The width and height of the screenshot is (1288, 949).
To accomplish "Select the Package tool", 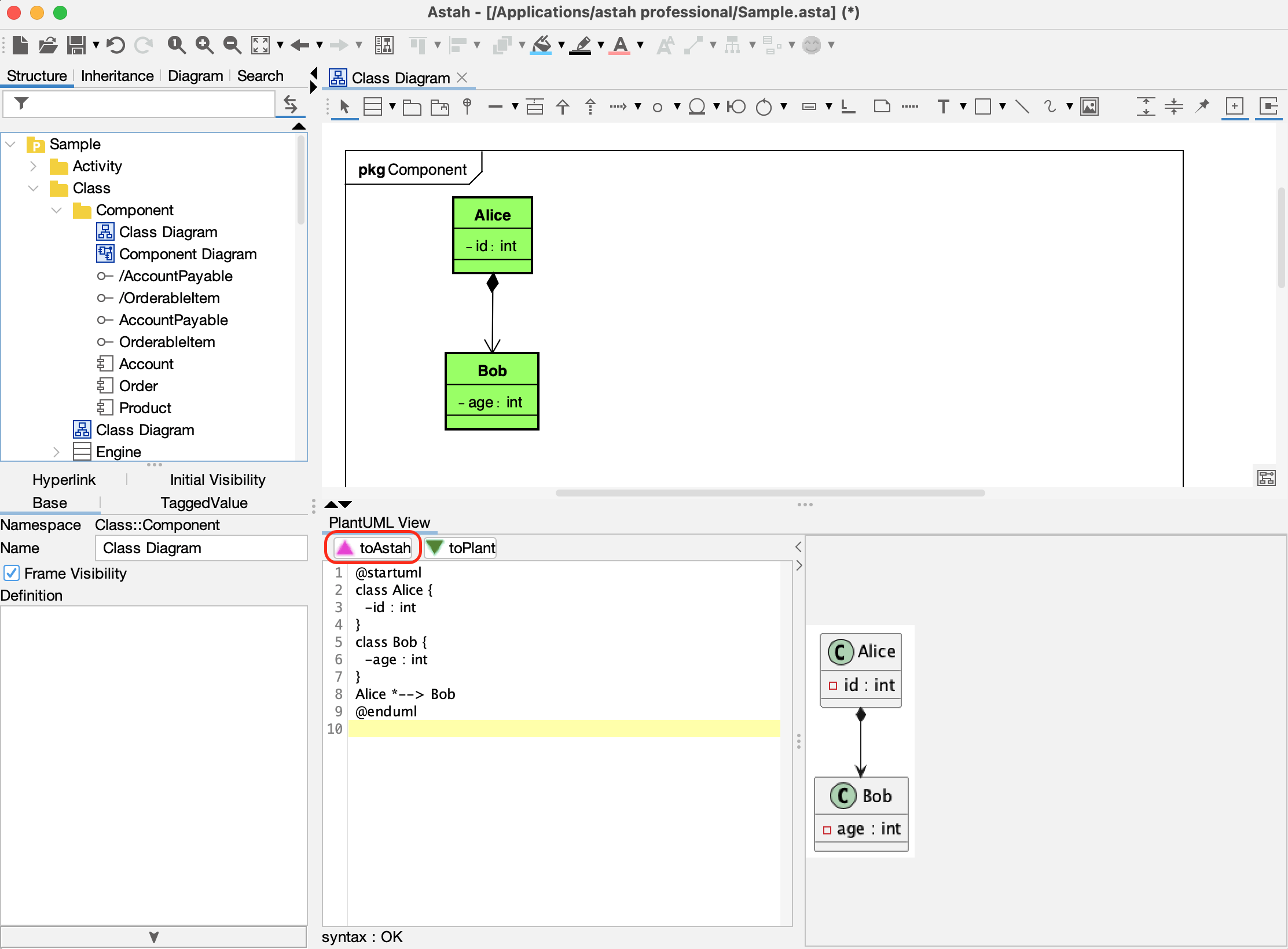I will (412, 106).
